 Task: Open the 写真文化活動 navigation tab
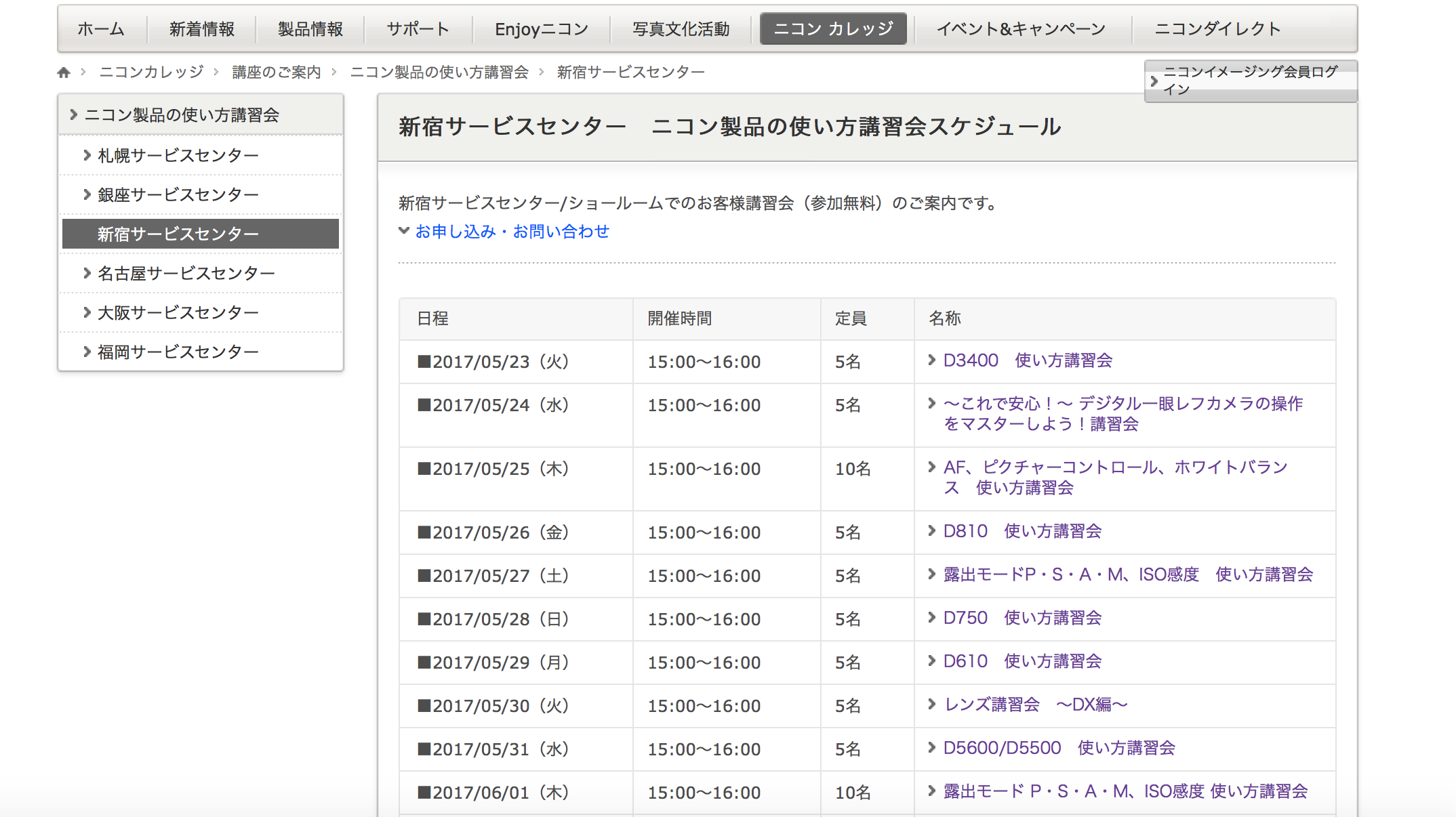(x=681, y=29)
